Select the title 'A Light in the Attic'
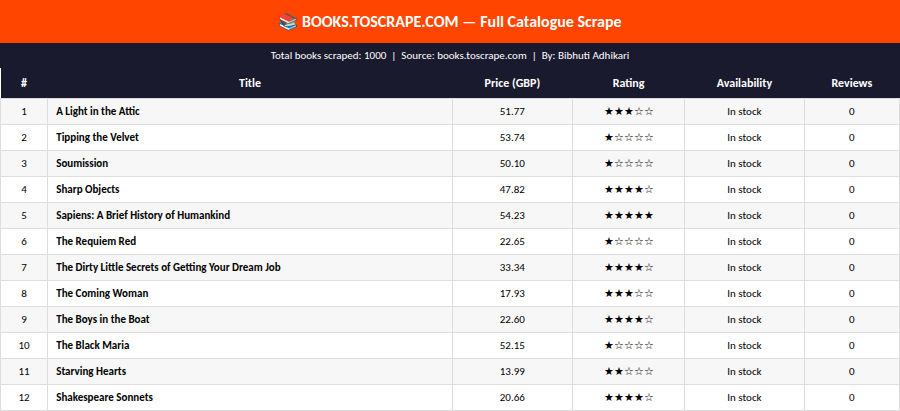Image resolution: width=900 pixels, height=411 pixels. (x=98, y=111)
